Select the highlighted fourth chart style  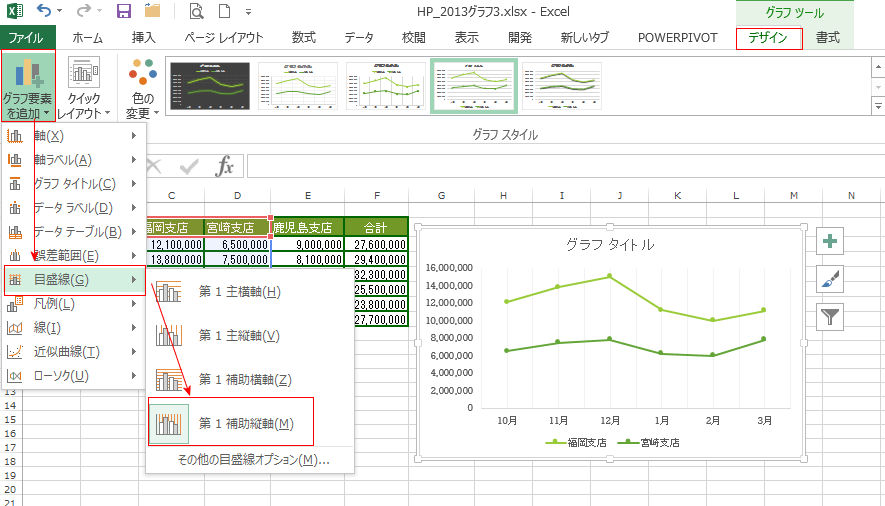(x=474, y=86)
